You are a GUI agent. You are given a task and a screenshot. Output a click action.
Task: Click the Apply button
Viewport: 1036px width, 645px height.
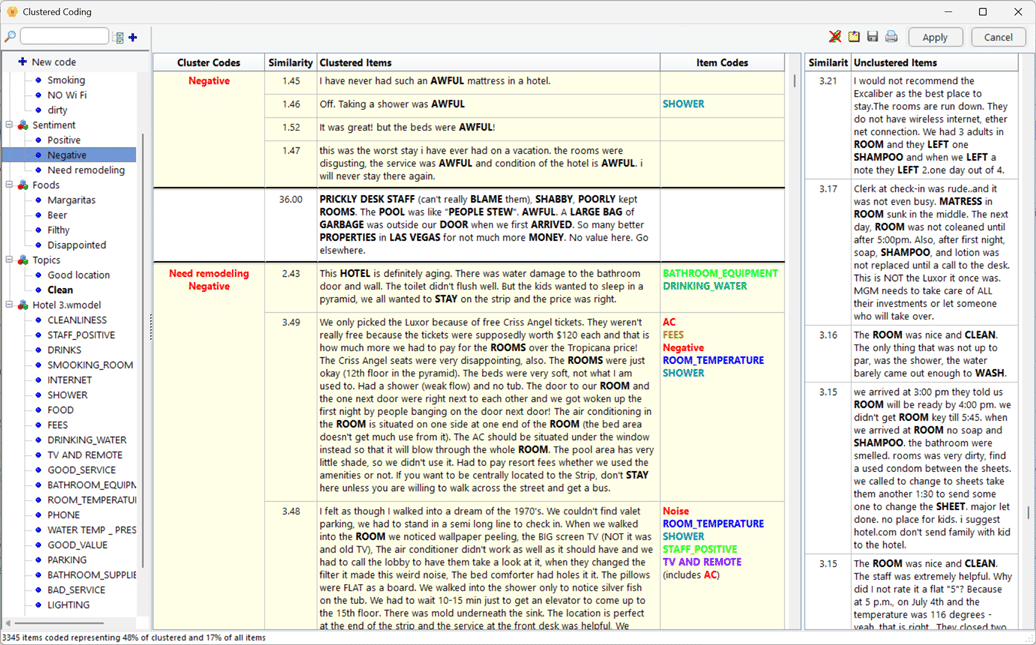pos(935,37)
